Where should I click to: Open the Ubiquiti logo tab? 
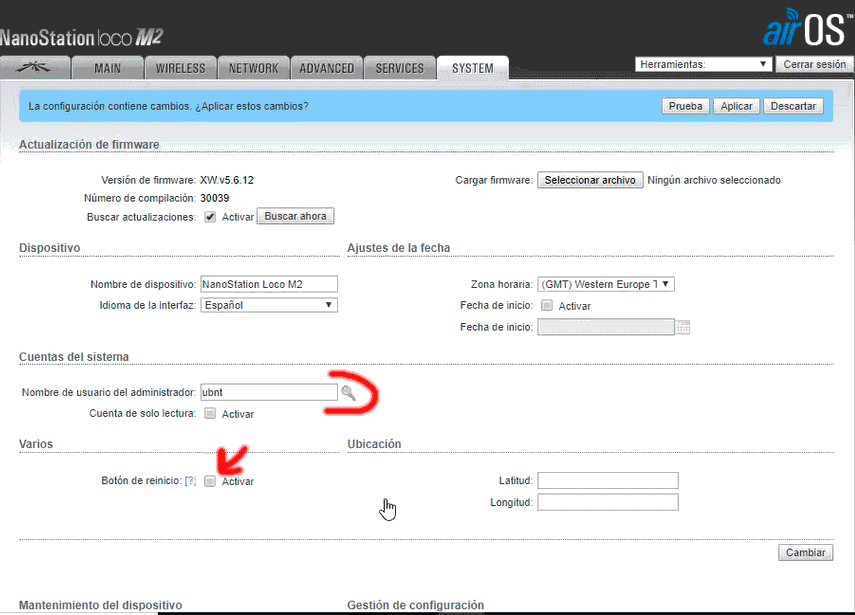pos(35,68)
